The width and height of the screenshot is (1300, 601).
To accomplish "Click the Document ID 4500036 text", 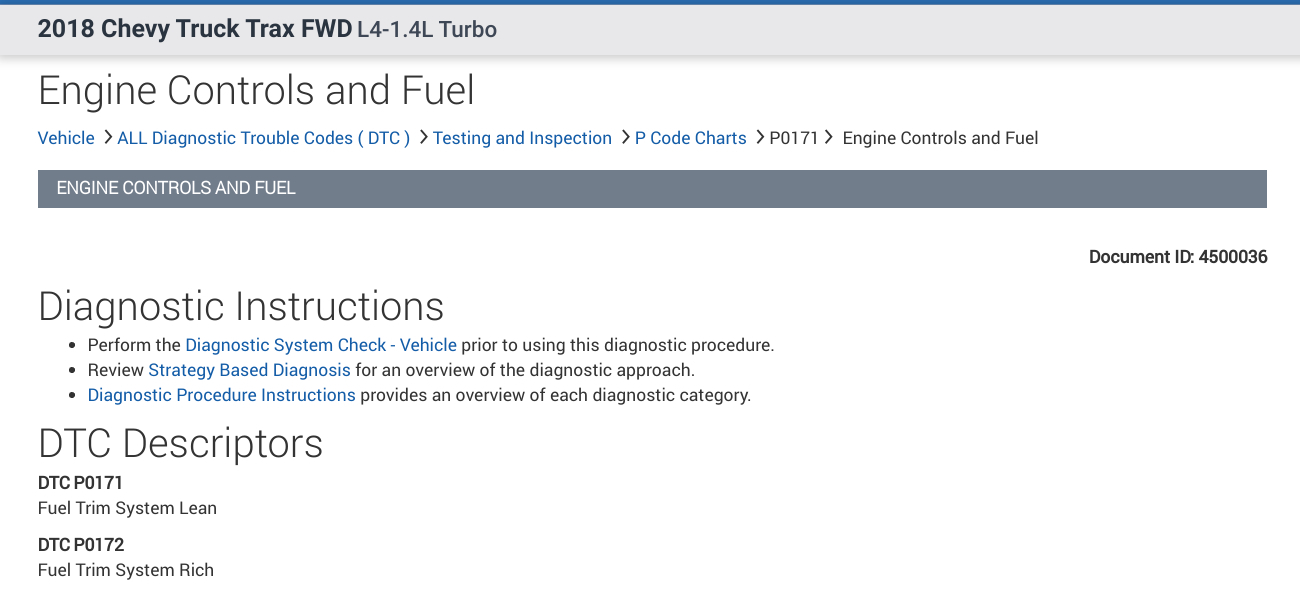I will 1178,257.
